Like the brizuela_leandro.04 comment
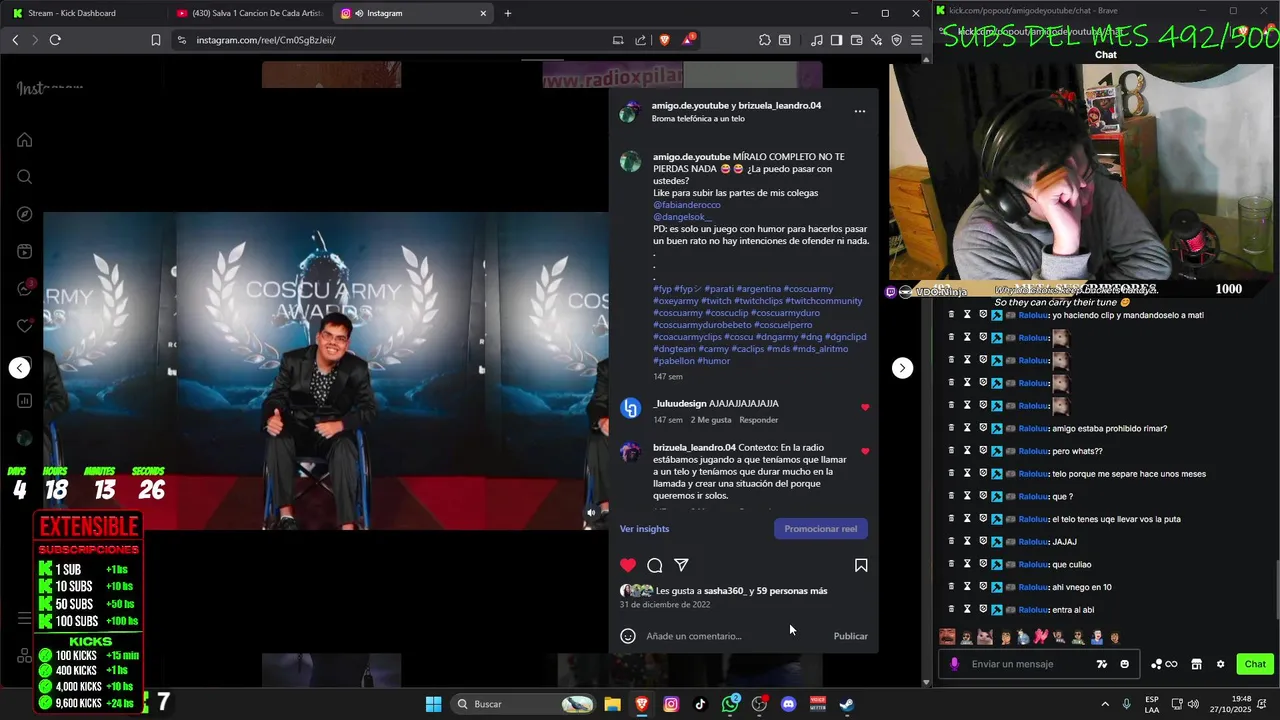The height and width of the screenshot is (720, 1280). coord(865,451)
